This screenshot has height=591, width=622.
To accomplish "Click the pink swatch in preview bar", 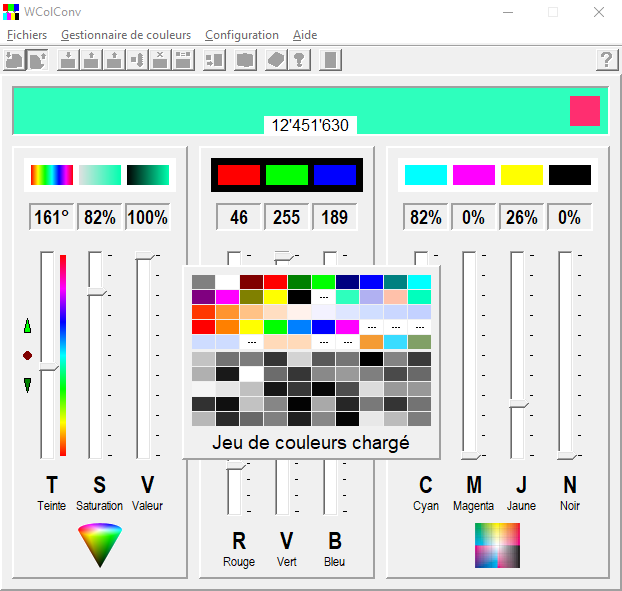I will coord(584,110).
